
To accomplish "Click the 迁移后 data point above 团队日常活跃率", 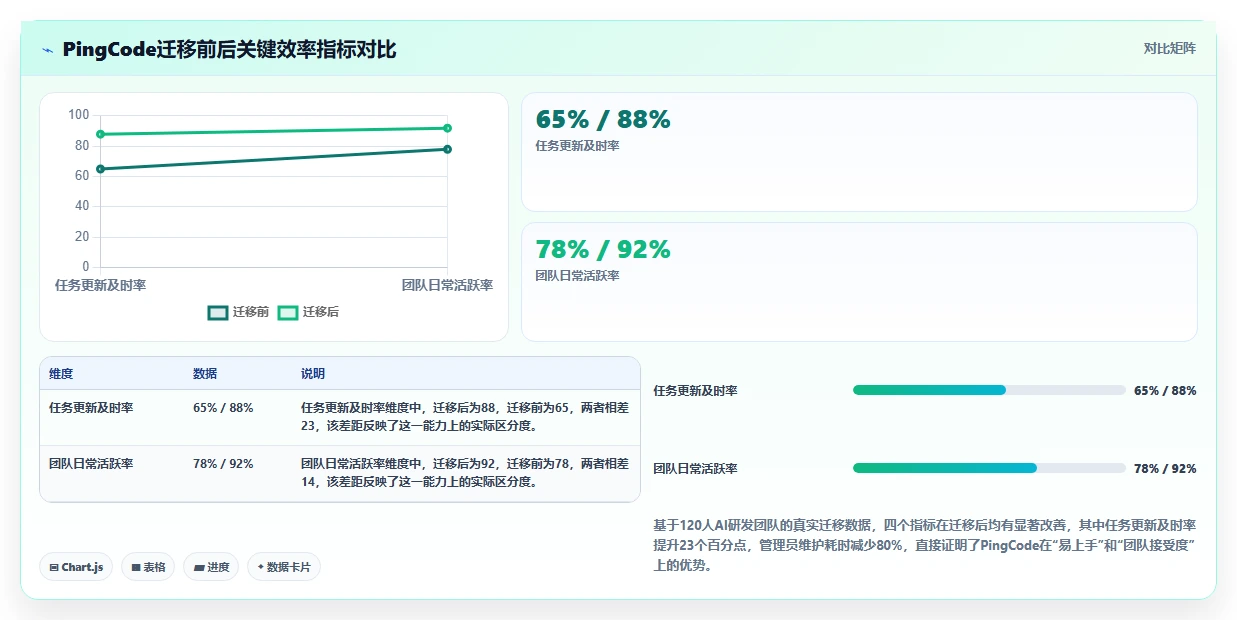I will pyautogui.click(x=447, y=128).
